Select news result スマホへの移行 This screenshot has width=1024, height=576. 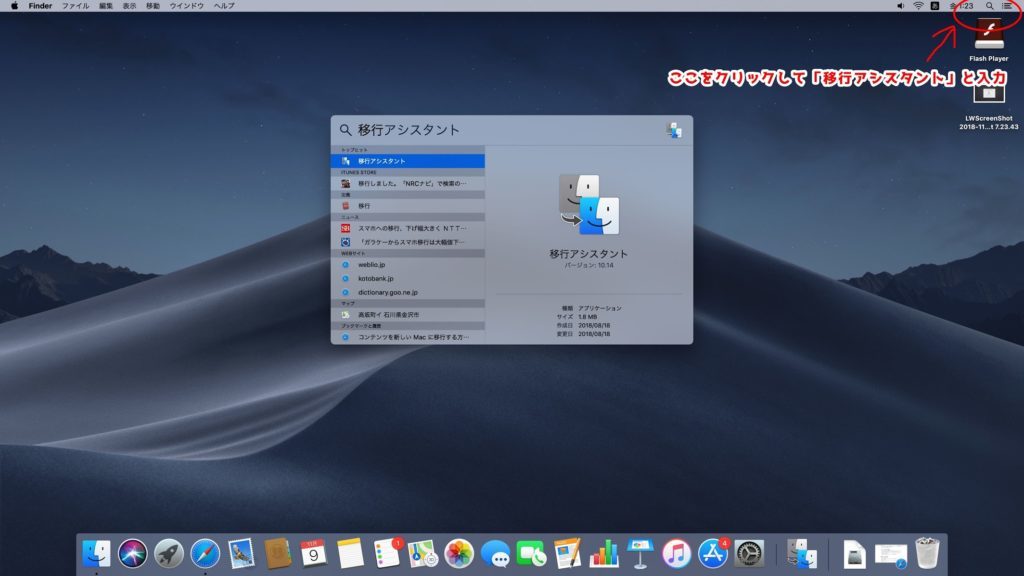click(408, 229)
